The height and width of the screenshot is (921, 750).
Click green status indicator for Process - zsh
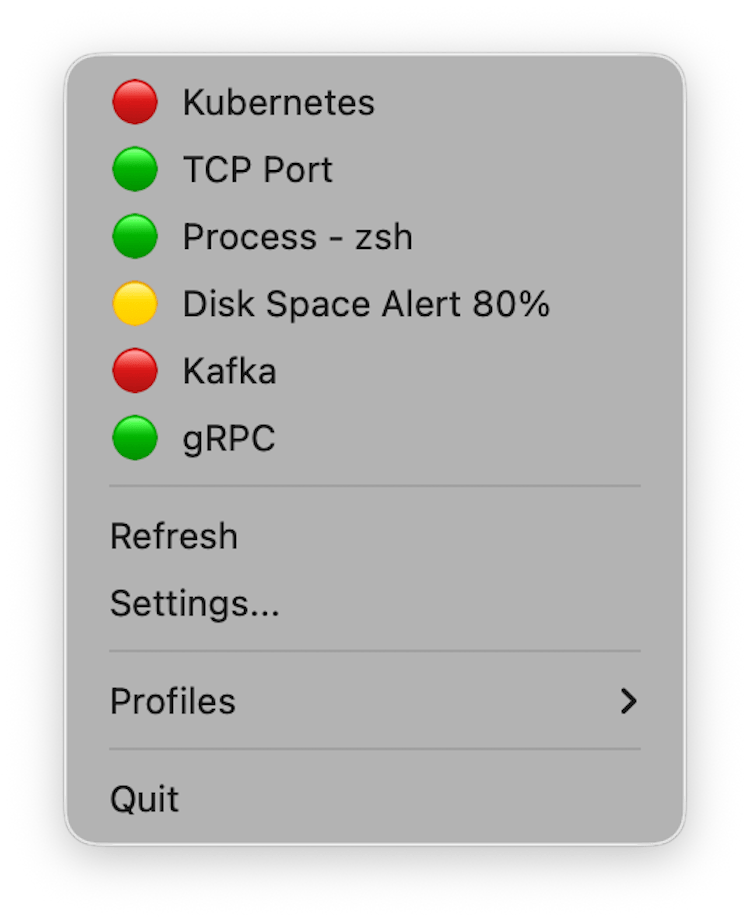point(134,237)
